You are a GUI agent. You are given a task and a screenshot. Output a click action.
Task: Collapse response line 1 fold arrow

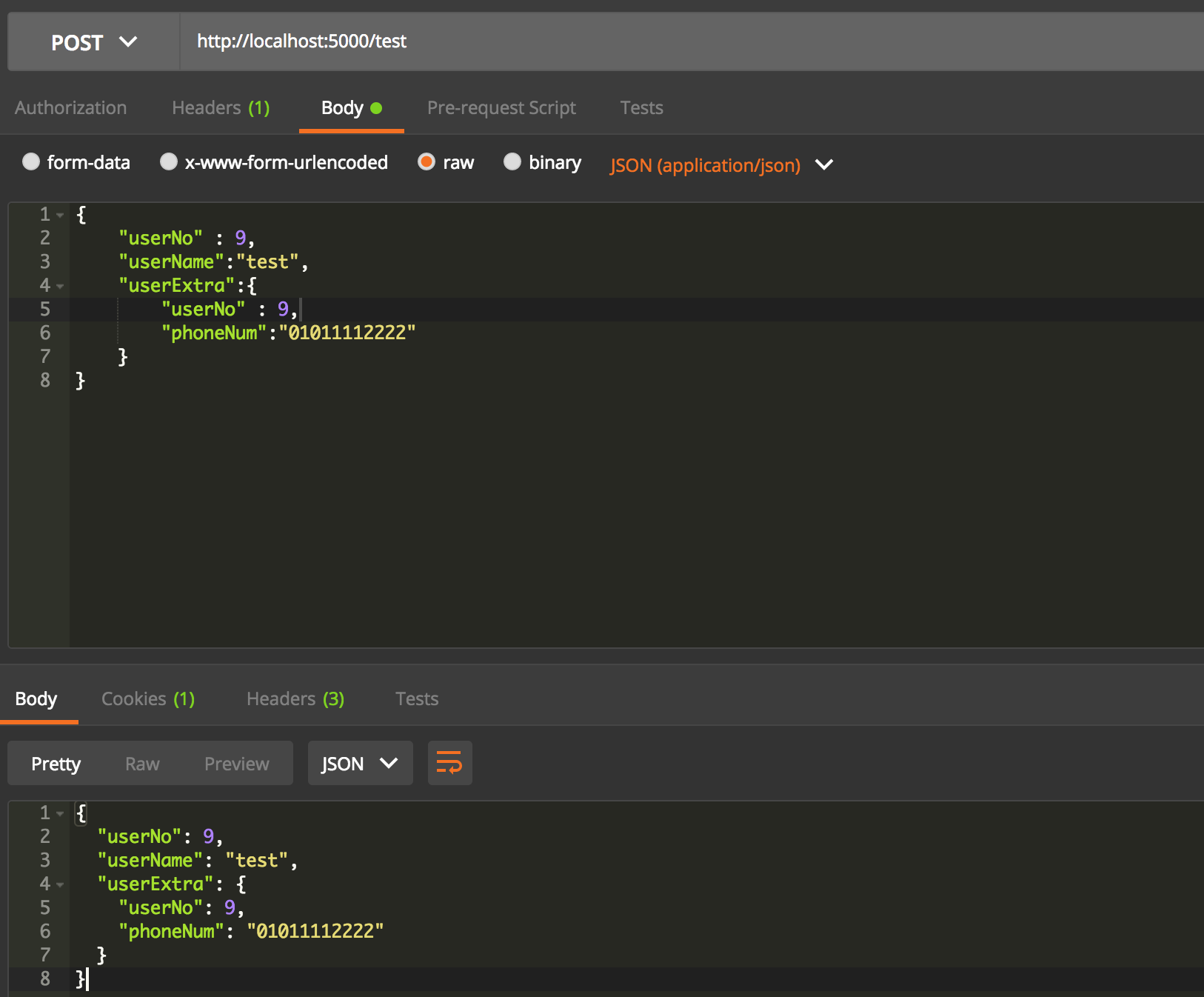[60, 813]
